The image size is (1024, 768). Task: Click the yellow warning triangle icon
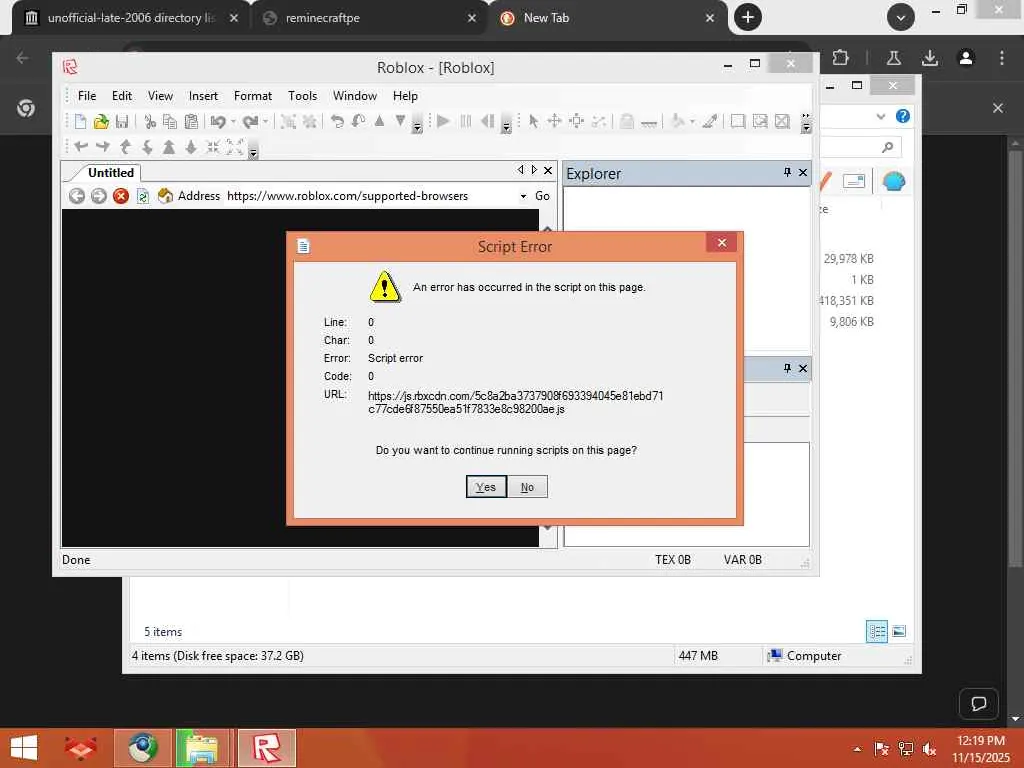point(385,287)
